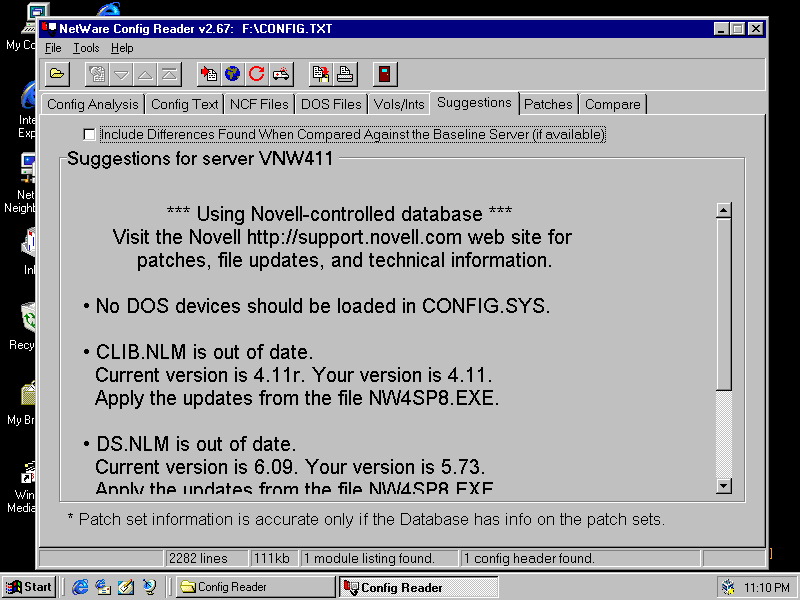Click the Task Scheduler tray icon
The width and height of the screenshot is (800, 600).
[x=729, y=588]
